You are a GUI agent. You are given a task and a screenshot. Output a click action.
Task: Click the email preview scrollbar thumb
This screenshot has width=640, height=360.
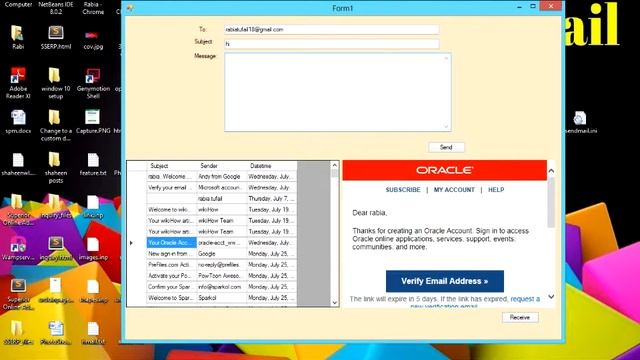click(x=551, y=202)
